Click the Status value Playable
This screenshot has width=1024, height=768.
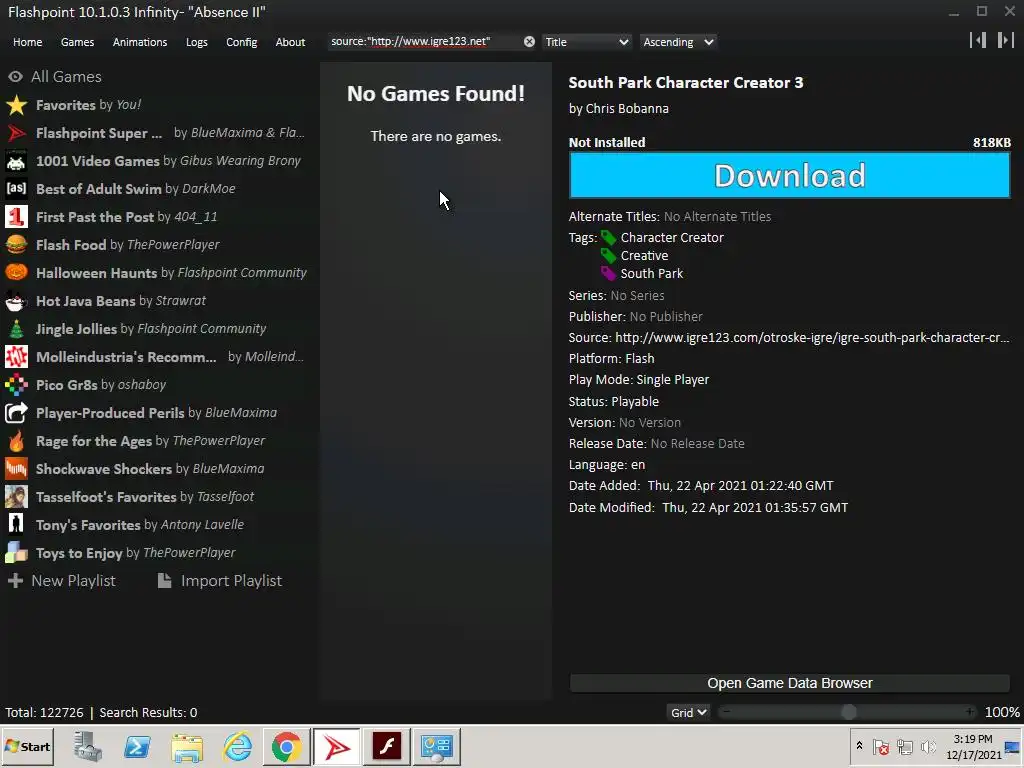coord(635,402)
